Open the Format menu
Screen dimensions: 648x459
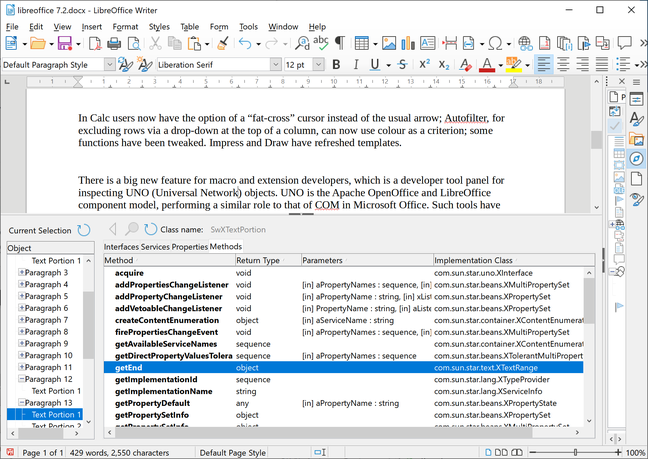pos(125,26)
